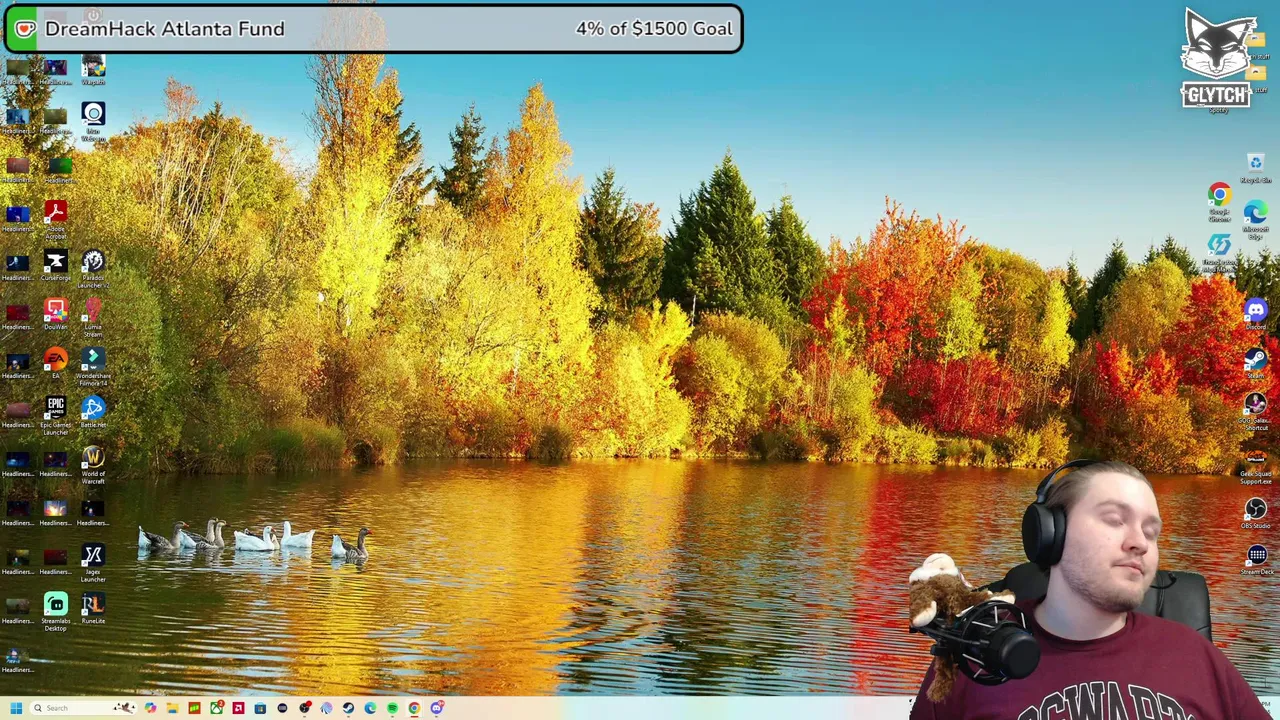
Task: Switch to OBS Studio on the taskbar
Action: click(x=305, y=708)
